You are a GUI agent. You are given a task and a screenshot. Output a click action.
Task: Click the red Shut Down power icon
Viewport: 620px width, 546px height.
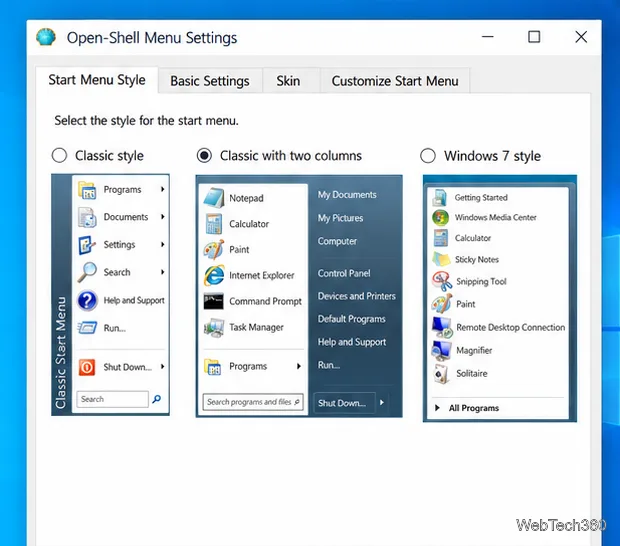click(x=87, y=367)
